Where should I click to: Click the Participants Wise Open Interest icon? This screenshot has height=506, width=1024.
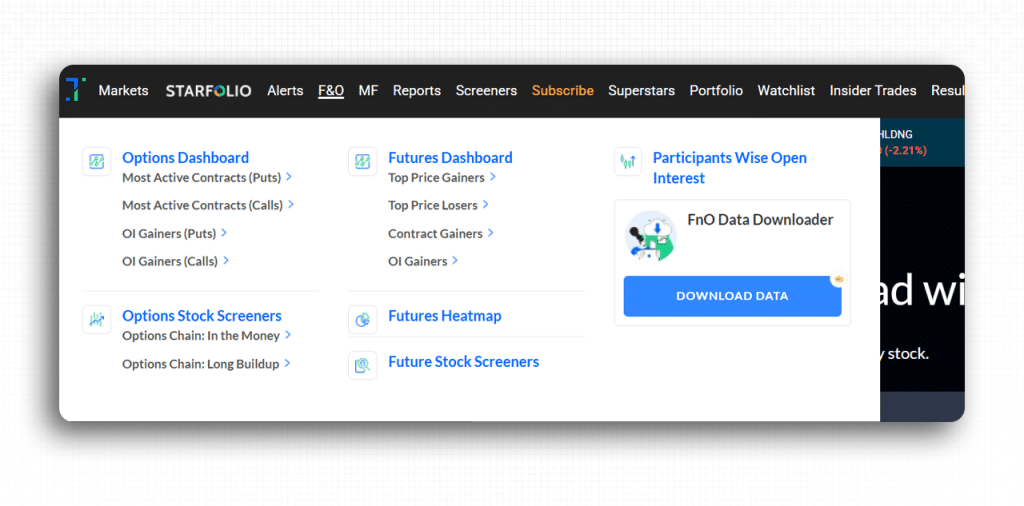[x=628, y=161]
